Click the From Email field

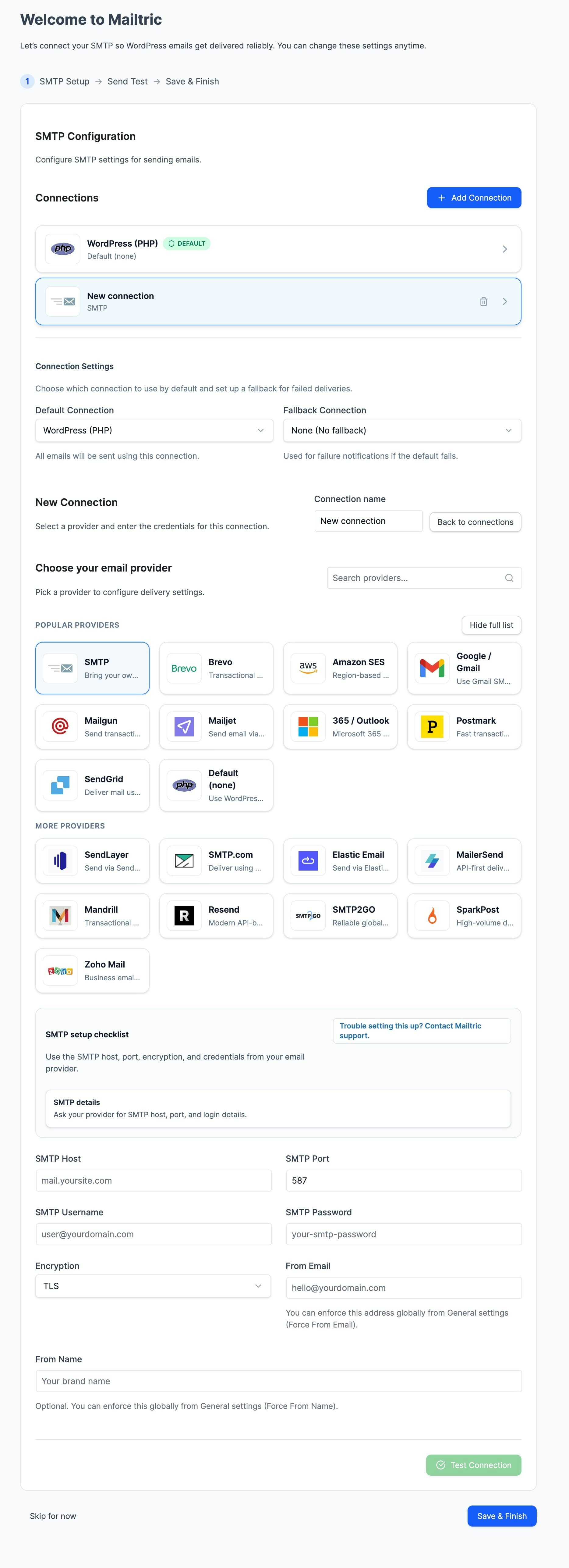[x=404, y=1287]
